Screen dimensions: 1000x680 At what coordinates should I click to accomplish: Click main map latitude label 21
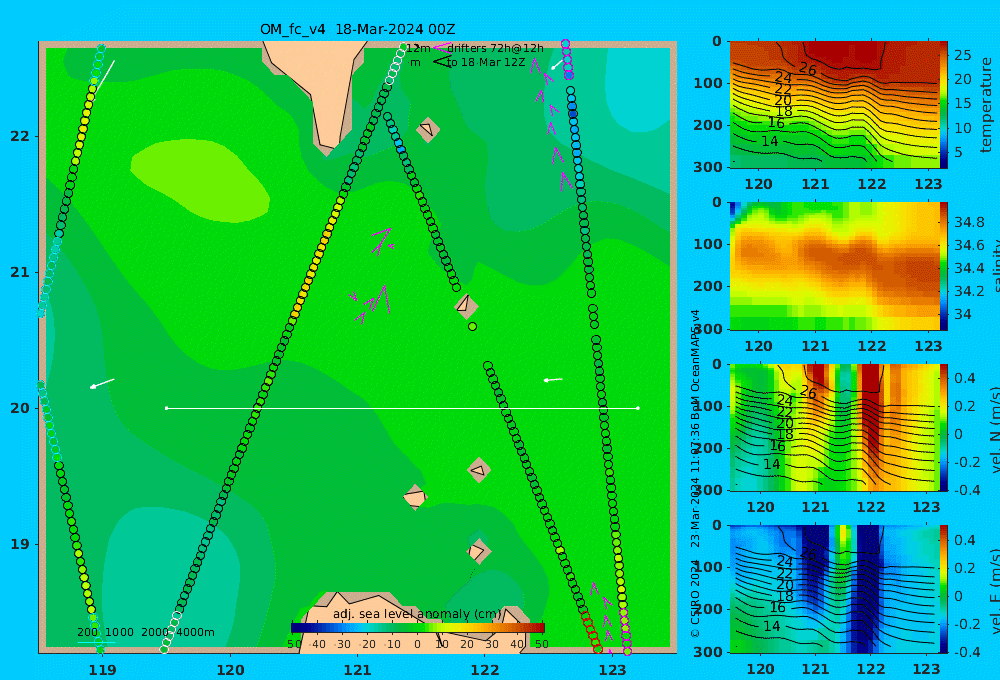click(19, 272)
